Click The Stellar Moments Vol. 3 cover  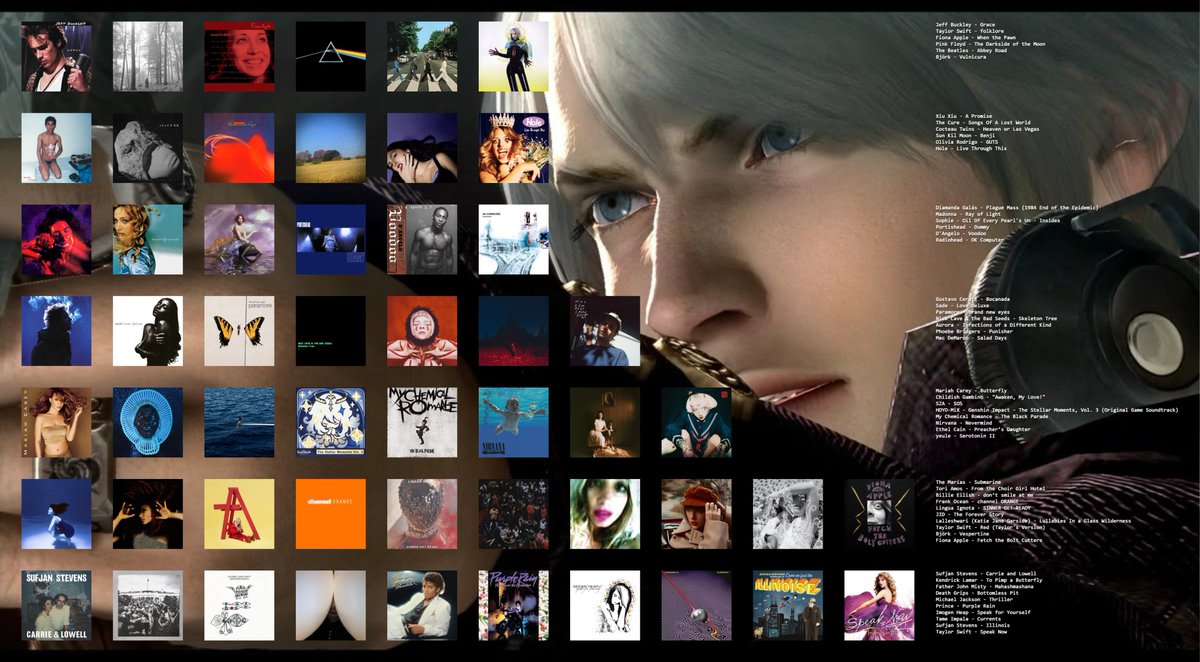click(331, 423)
